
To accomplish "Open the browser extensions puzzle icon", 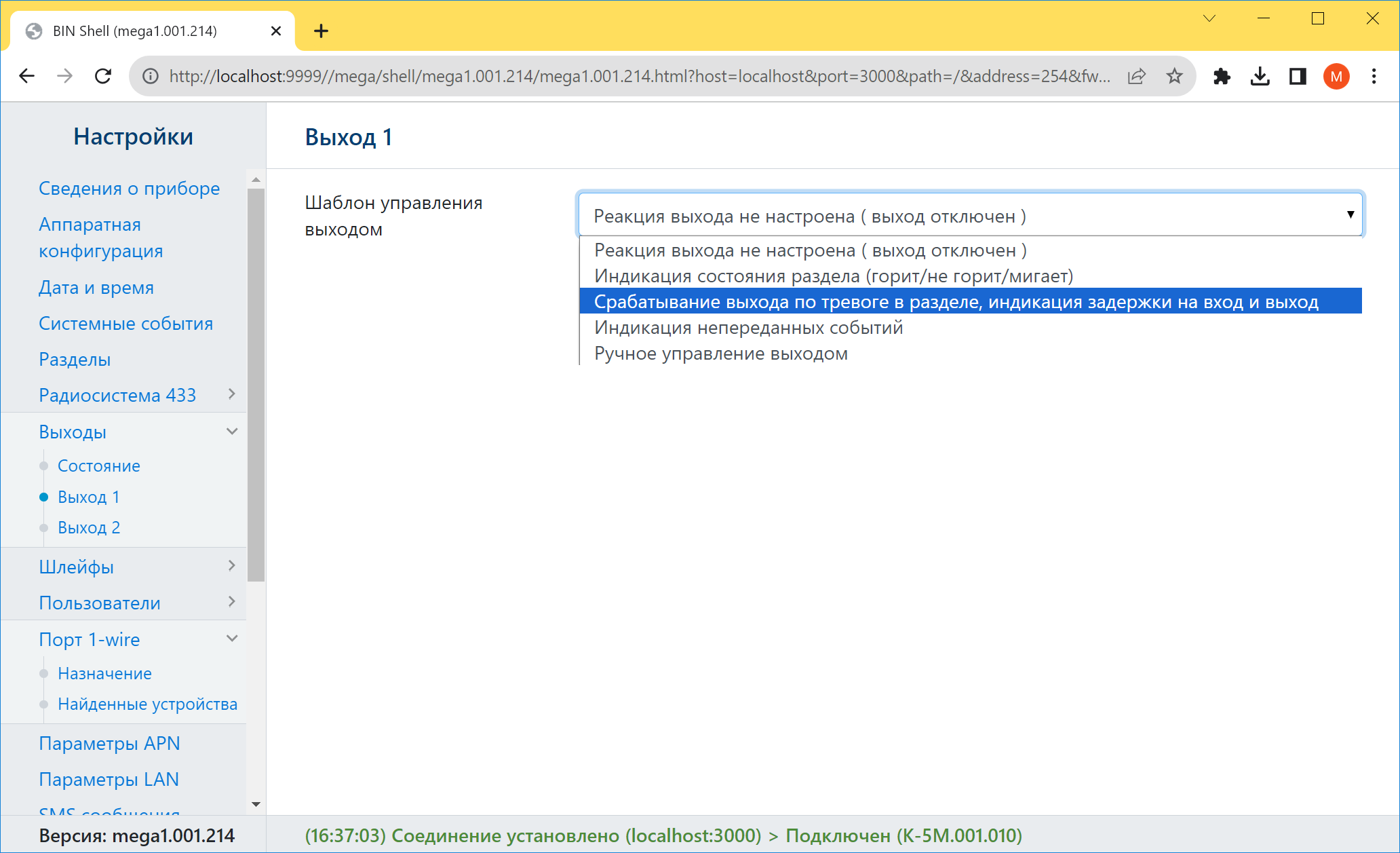I will click(x=1222, y=76).
